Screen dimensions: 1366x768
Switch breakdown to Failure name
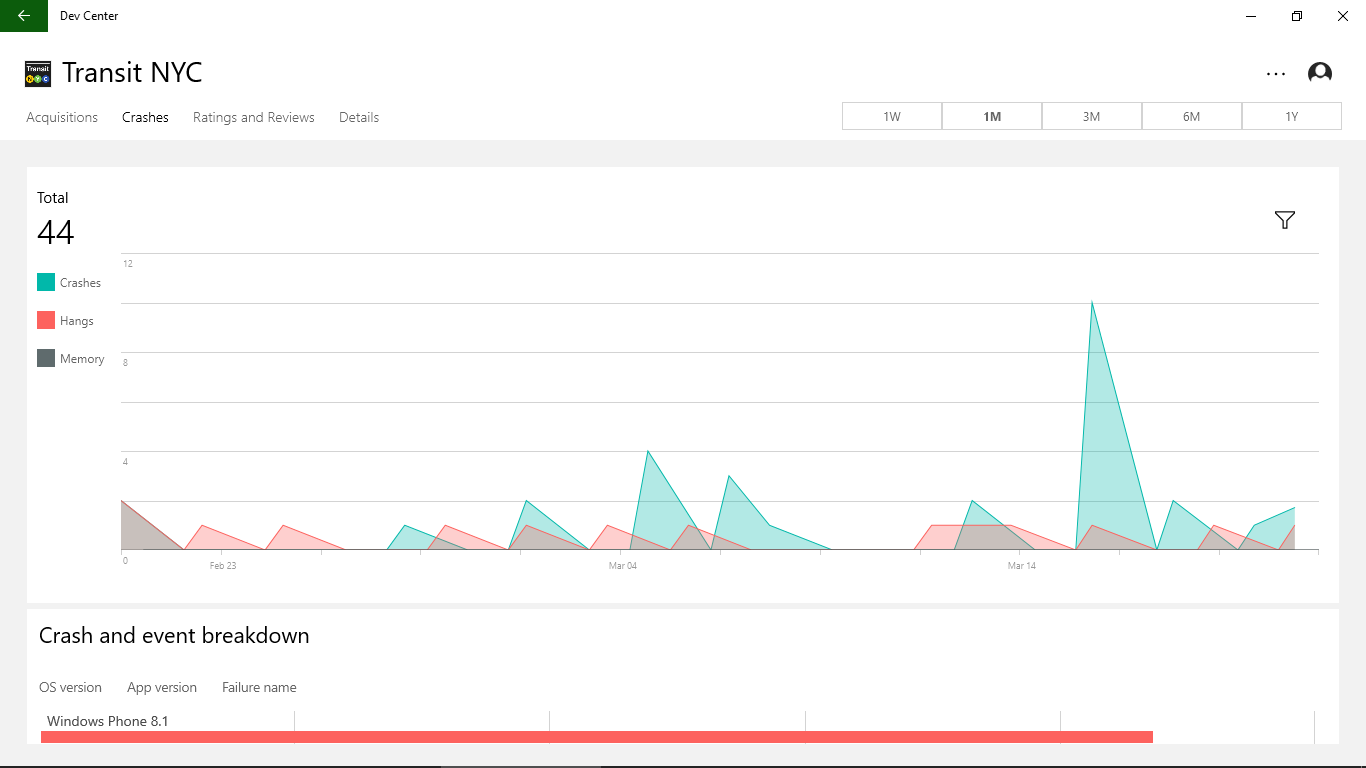pyautogui.click(x=259, y=687)
